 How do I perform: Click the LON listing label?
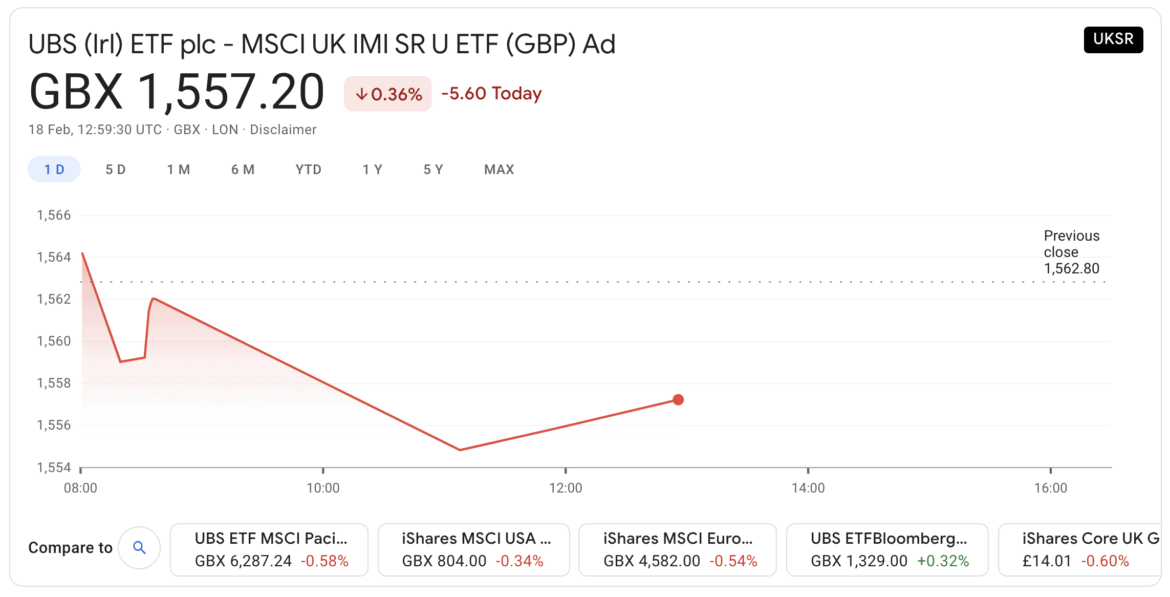tap(222, 129)
